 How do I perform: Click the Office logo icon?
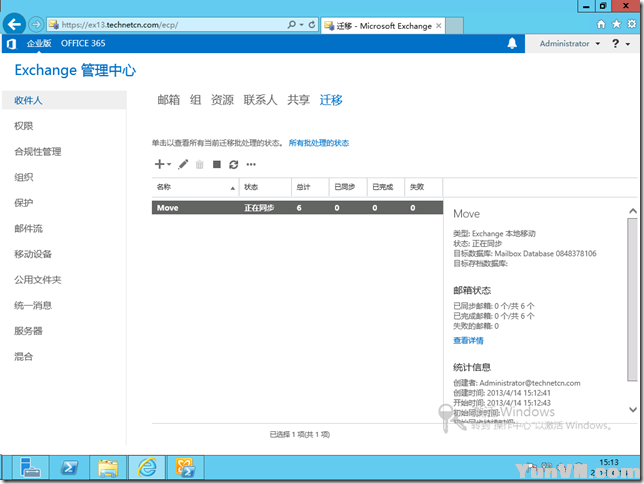point(11,44)
